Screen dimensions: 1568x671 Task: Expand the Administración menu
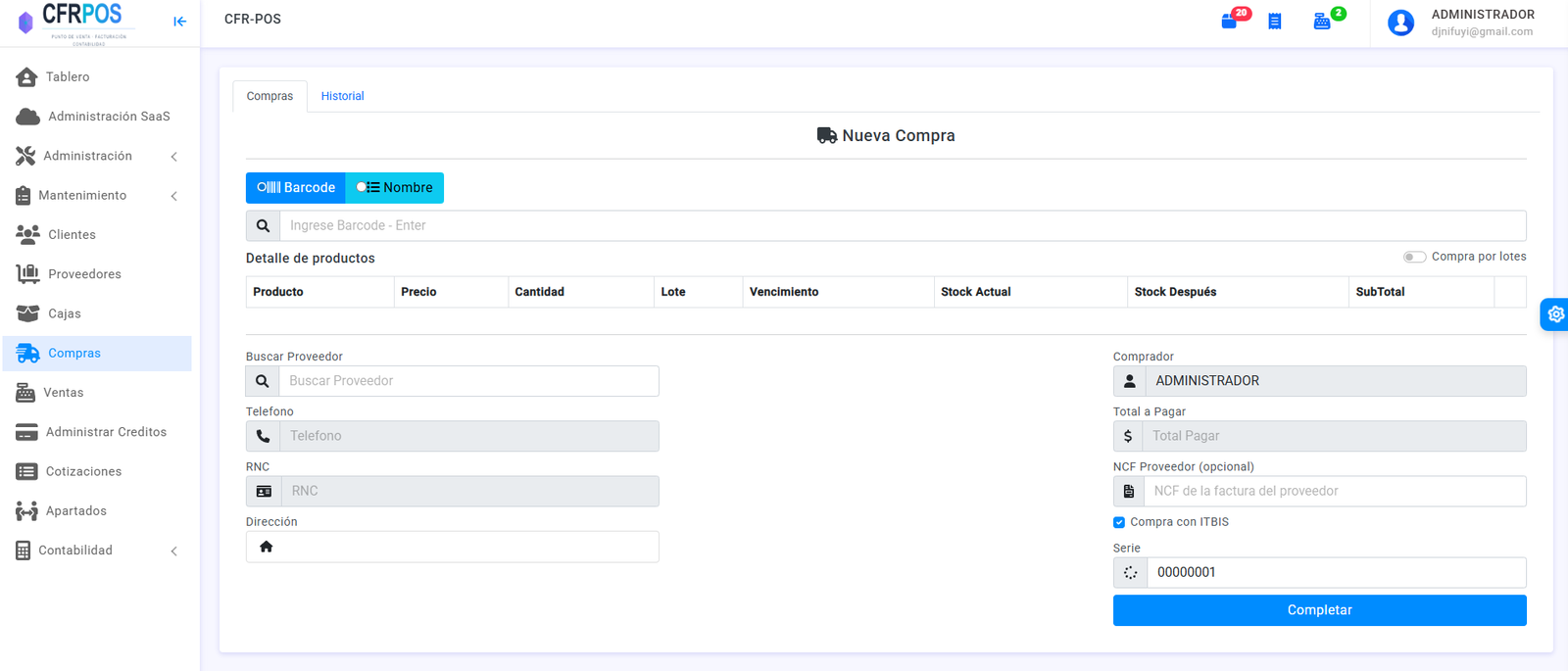pyautogui.click(x=97, y=156)
